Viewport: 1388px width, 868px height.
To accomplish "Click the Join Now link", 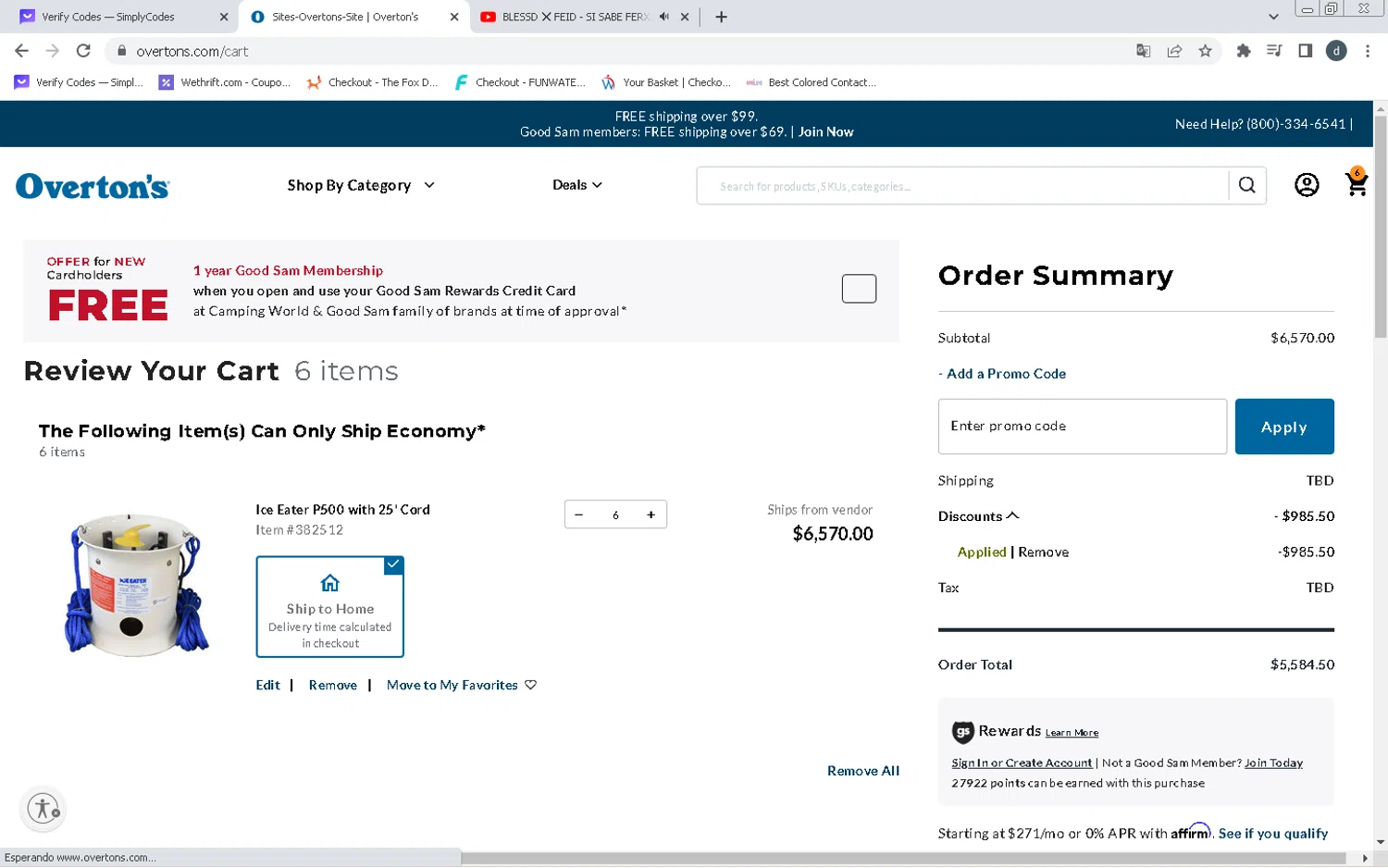I will point(825,132).
